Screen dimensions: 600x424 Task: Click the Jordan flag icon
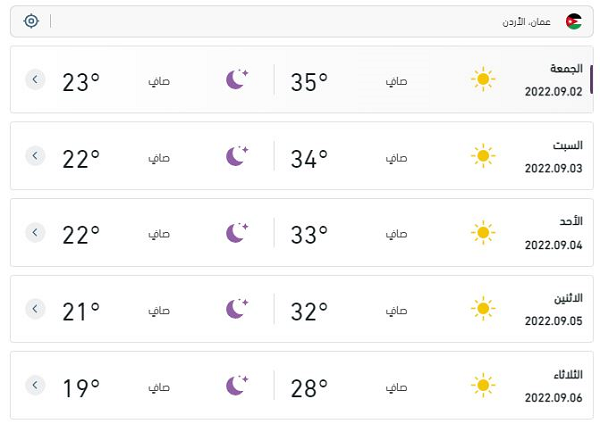(573, 21)
